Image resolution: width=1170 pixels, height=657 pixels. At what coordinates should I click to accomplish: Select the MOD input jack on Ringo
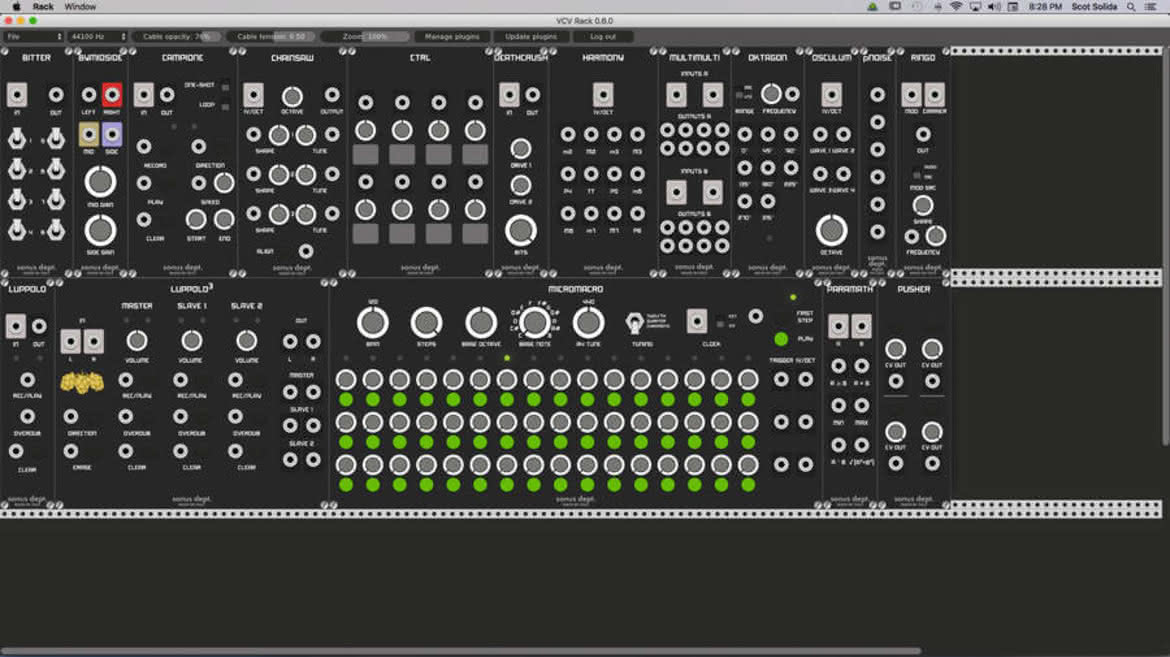pos(911,95)
